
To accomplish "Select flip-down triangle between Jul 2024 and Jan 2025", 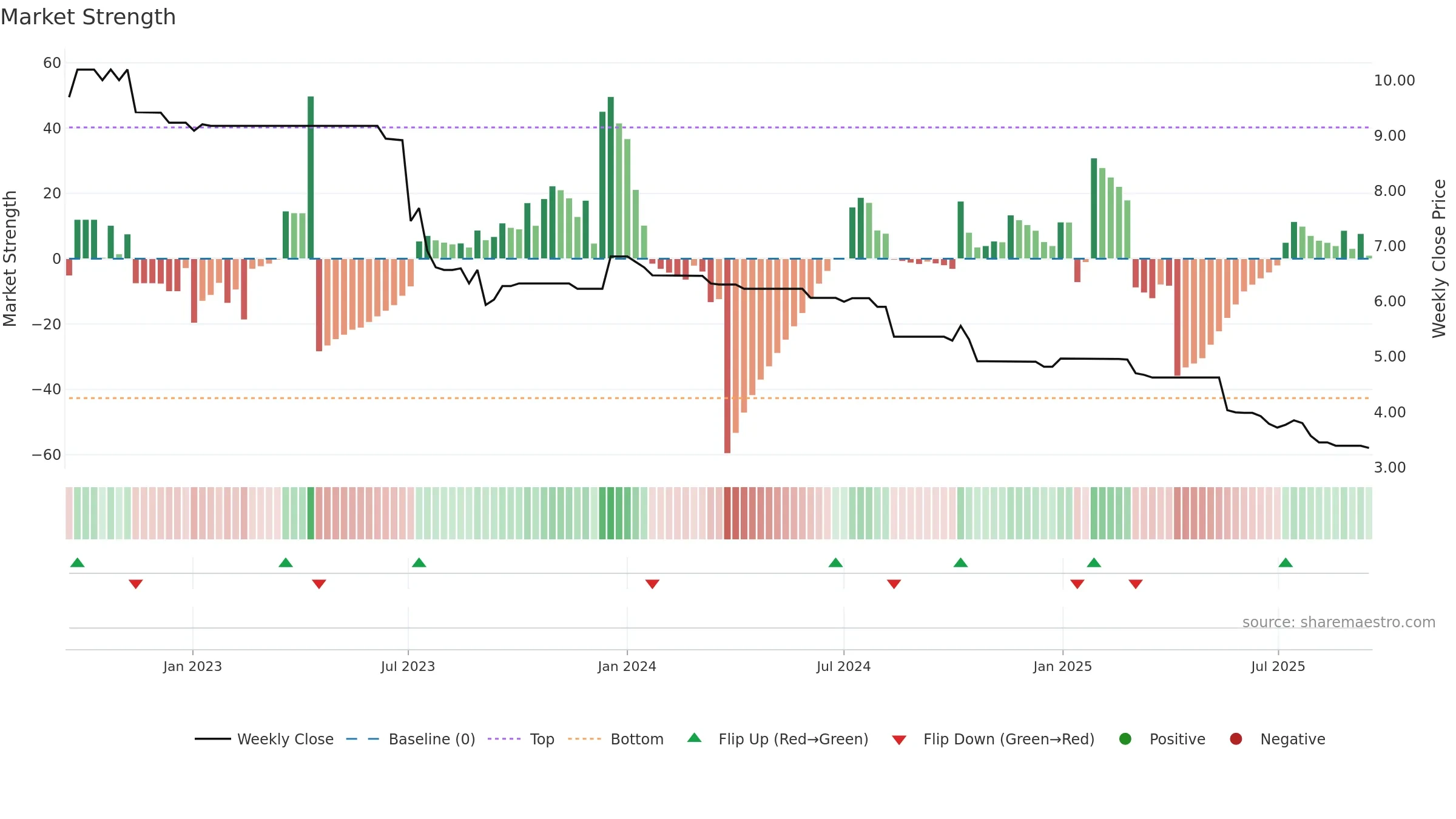I will (x=894, y=584).
